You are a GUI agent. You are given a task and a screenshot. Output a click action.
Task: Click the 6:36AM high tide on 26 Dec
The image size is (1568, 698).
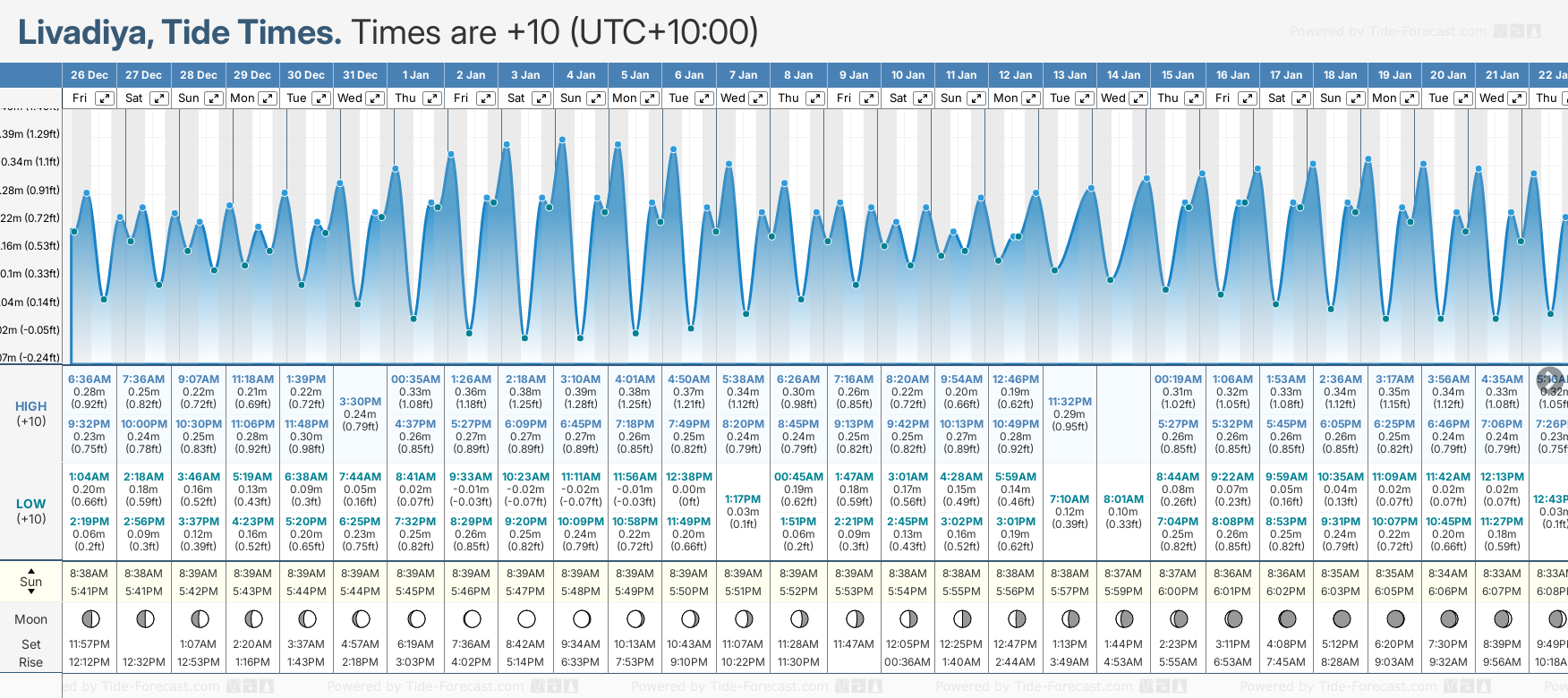(x=89, y=379)
